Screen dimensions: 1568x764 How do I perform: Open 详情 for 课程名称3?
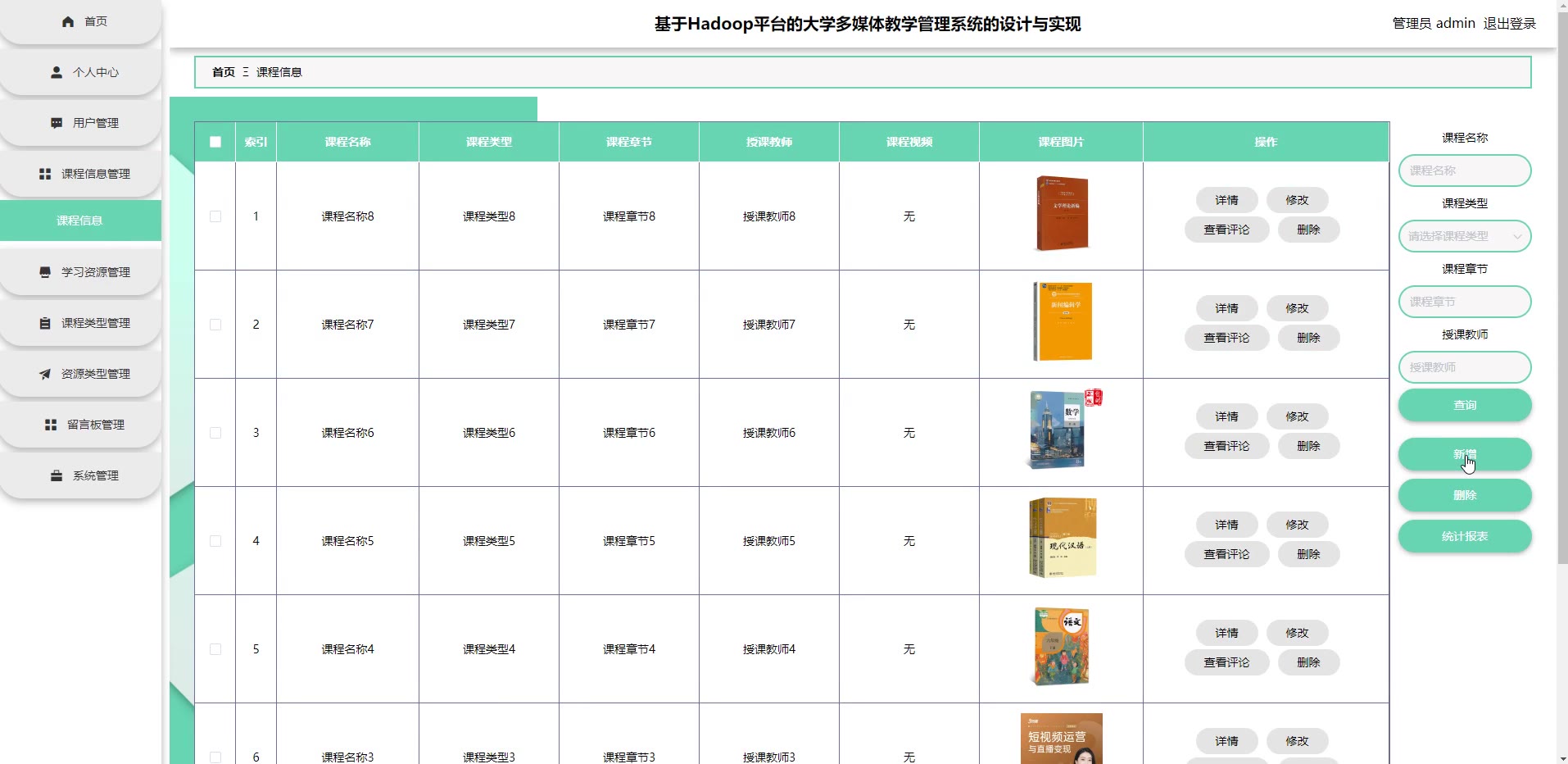coord(1226,741)
